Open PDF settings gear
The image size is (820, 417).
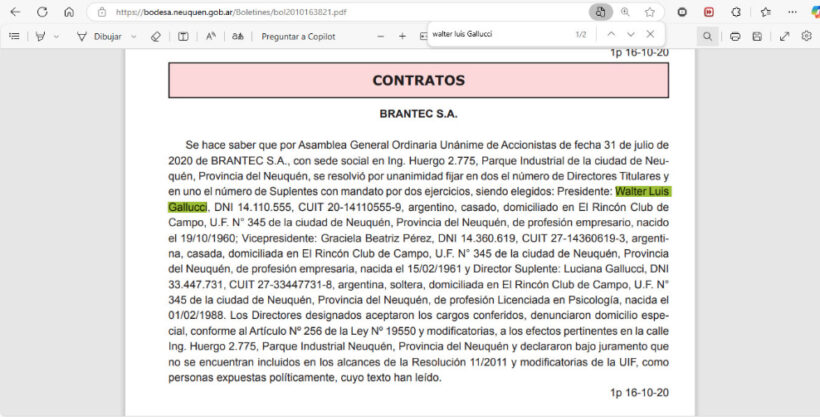coord(806,36)
